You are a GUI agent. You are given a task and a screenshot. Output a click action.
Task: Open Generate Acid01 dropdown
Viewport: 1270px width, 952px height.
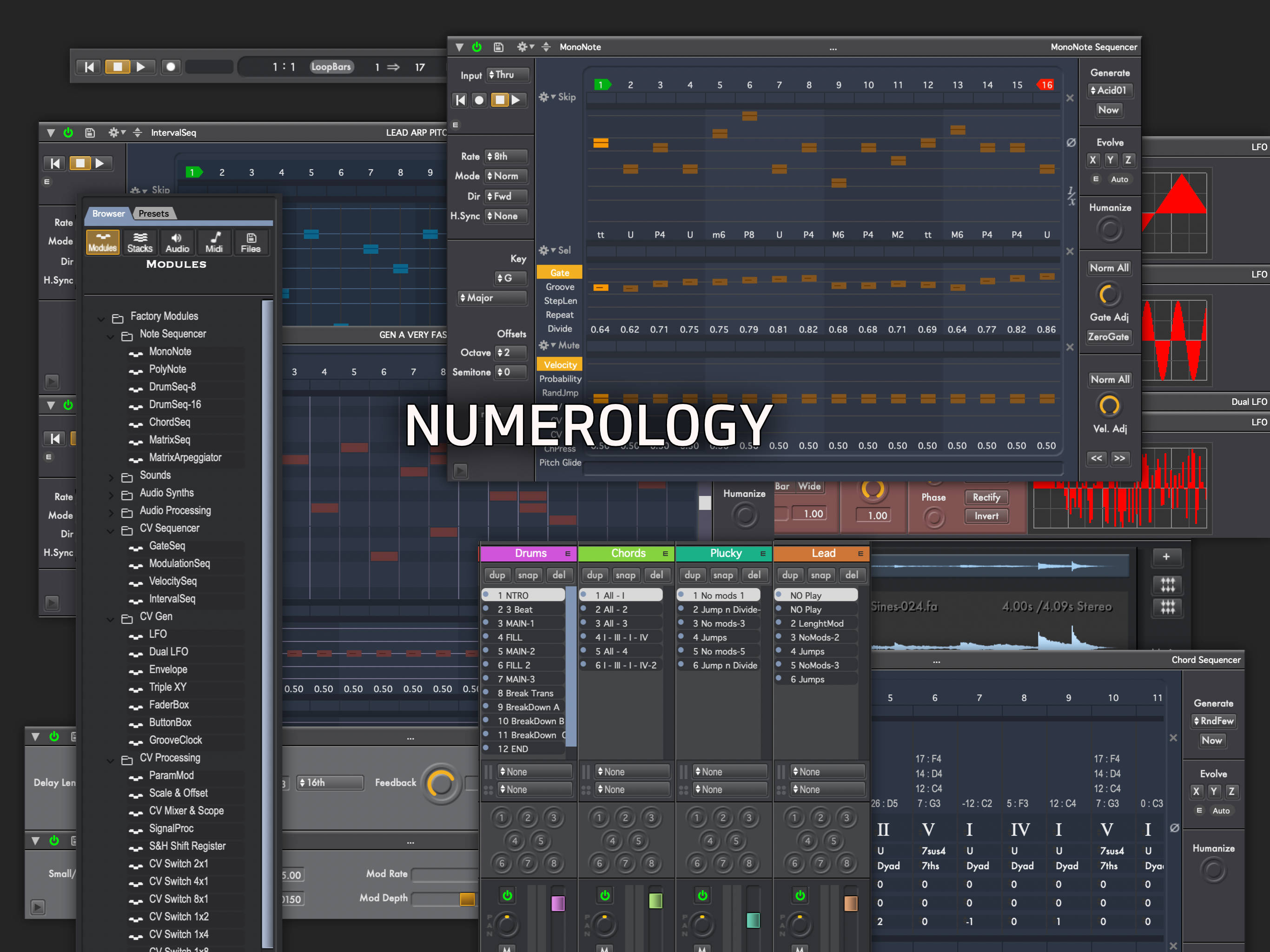tap(1110, 90)
